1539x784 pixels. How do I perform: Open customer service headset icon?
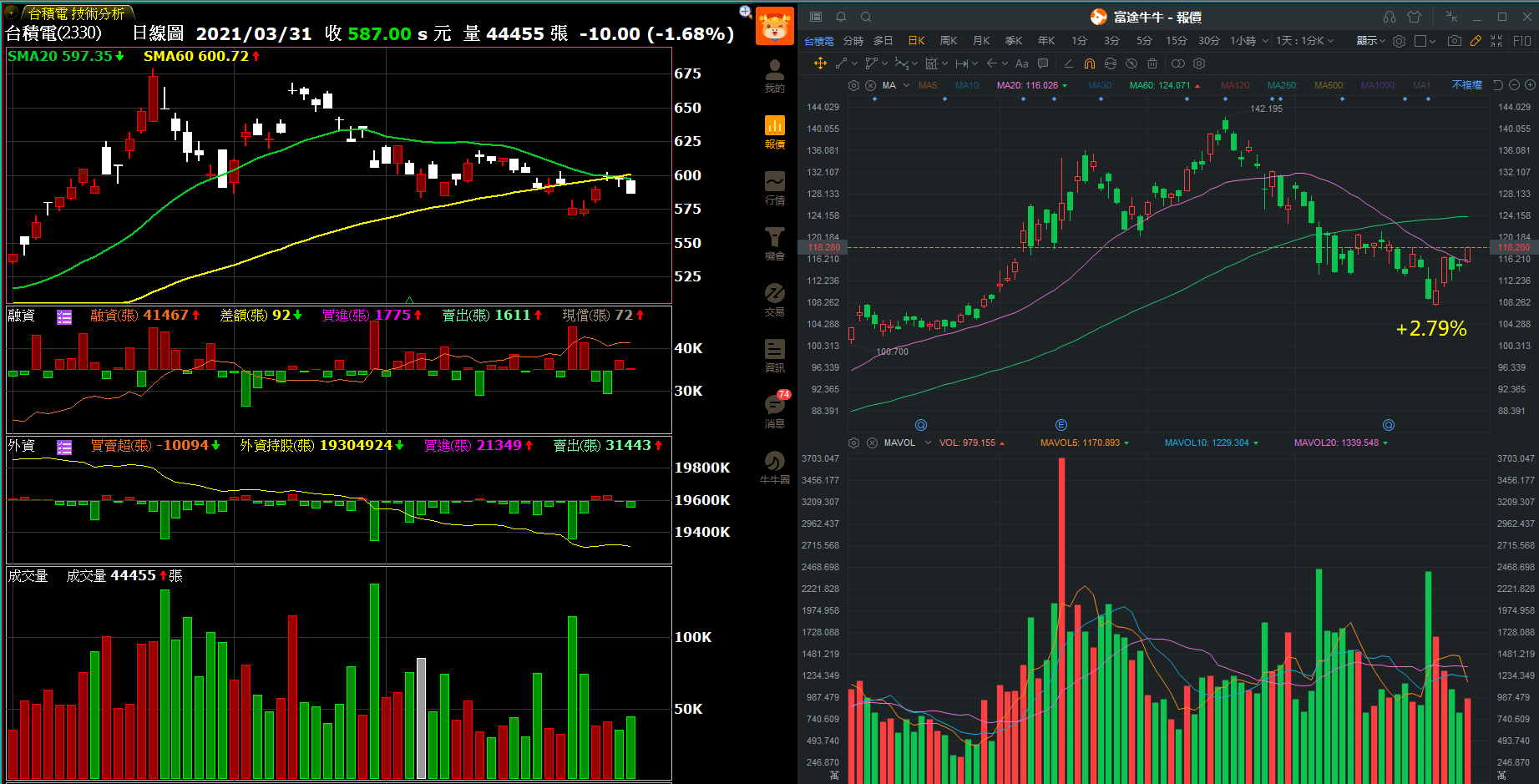(x=1390, y=17)
